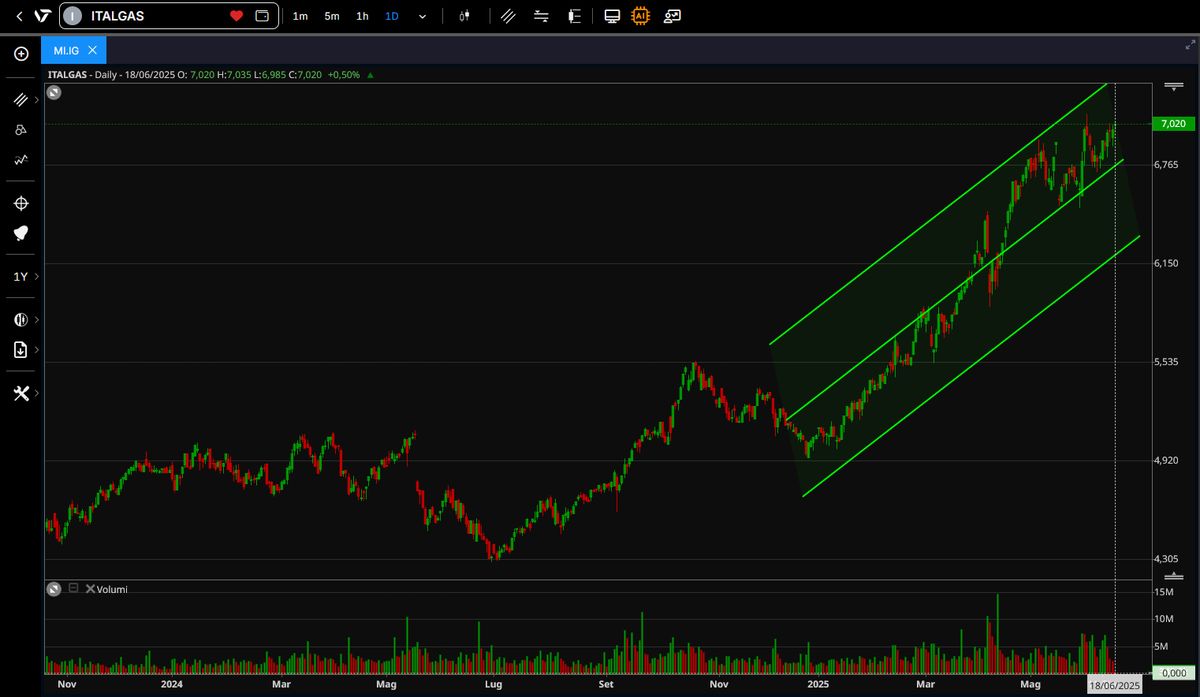Open the orange AI chip assistant

pyautogui.click(x=641, y=16)
